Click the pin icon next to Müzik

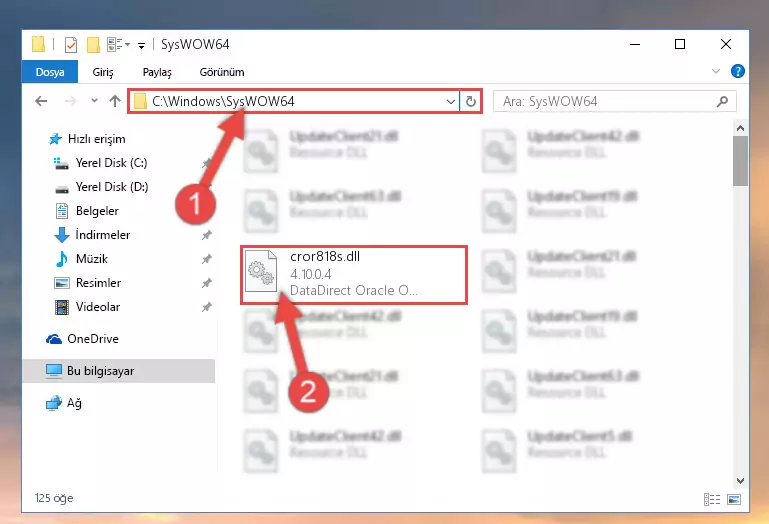coord(206,259)
